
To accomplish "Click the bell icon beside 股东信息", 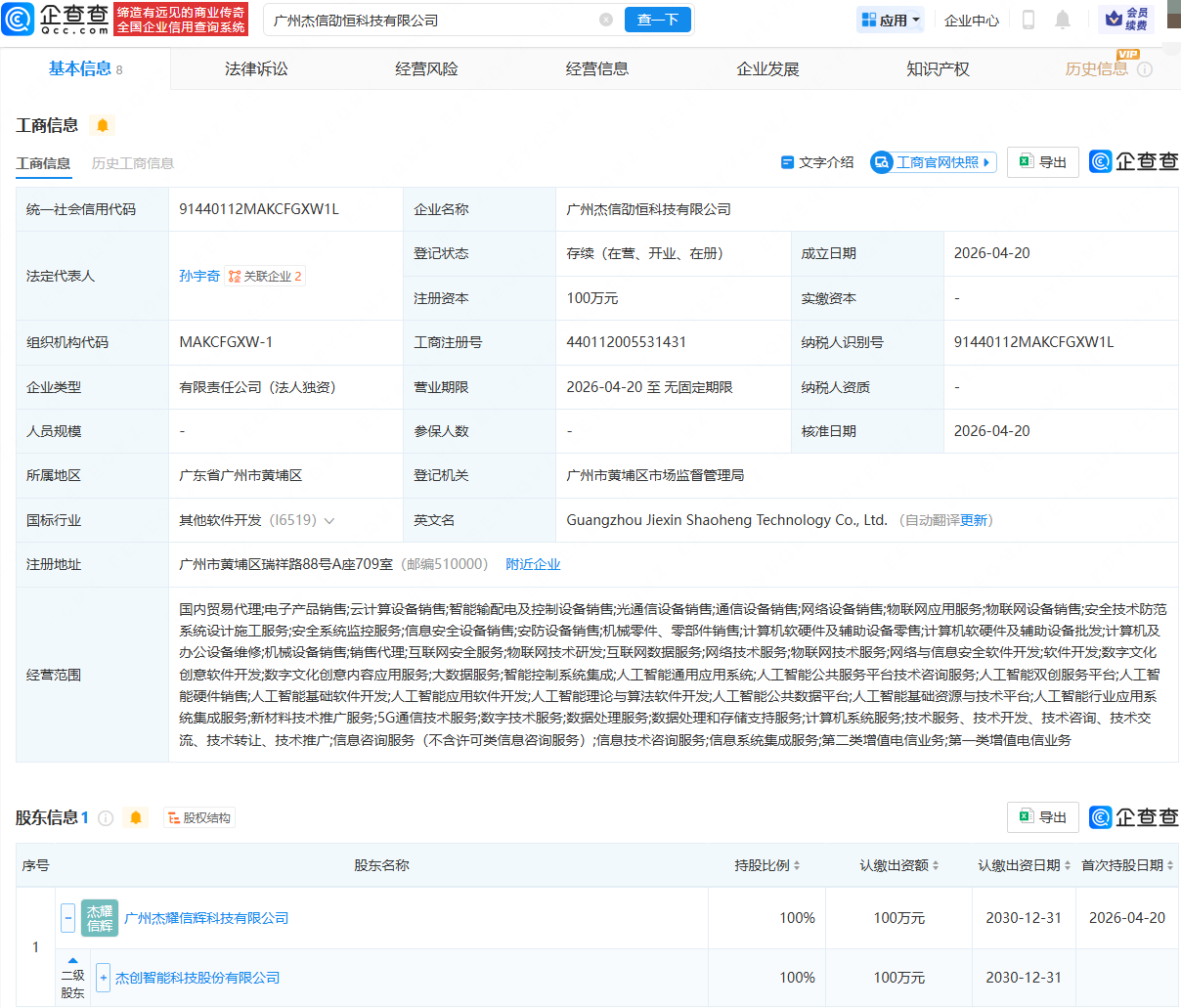I will [x=136, y=817].
